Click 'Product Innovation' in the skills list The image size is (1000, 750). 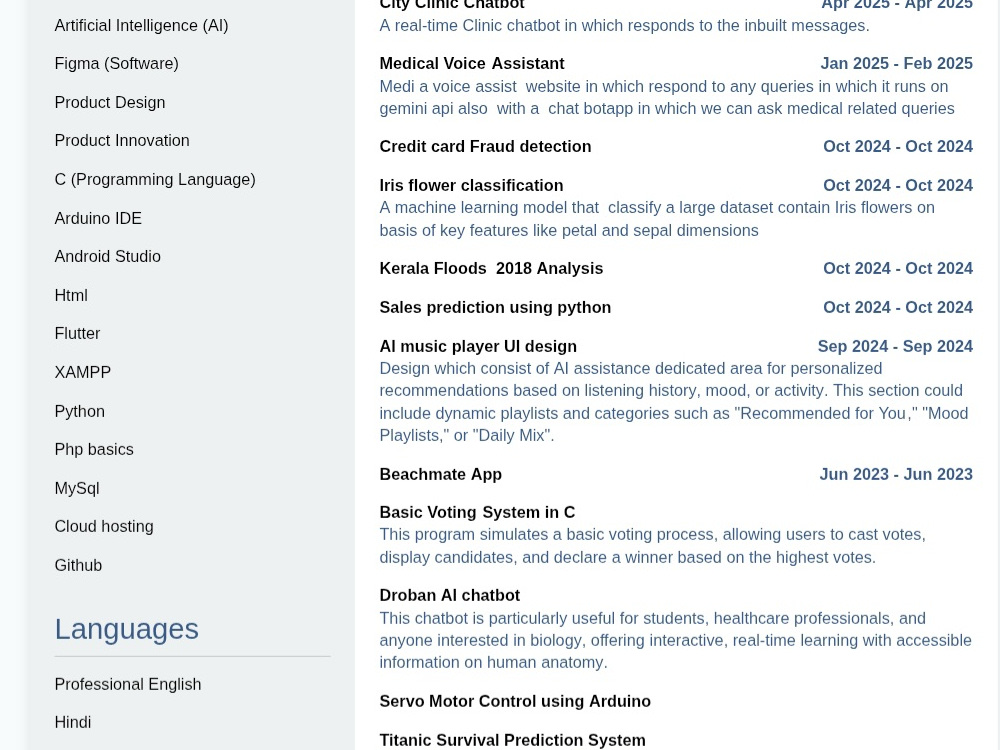[122, 140]
